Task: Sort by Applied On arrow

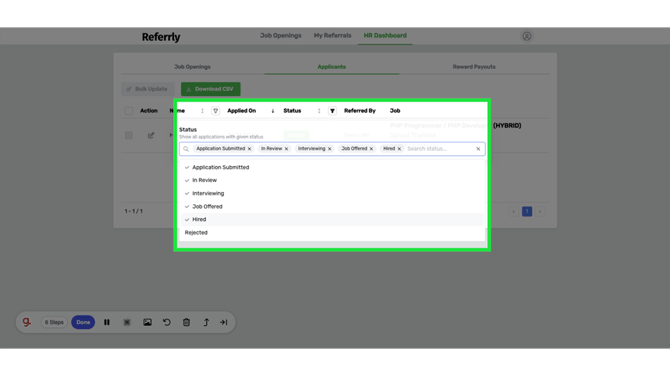Action: (x=273, y=111)
